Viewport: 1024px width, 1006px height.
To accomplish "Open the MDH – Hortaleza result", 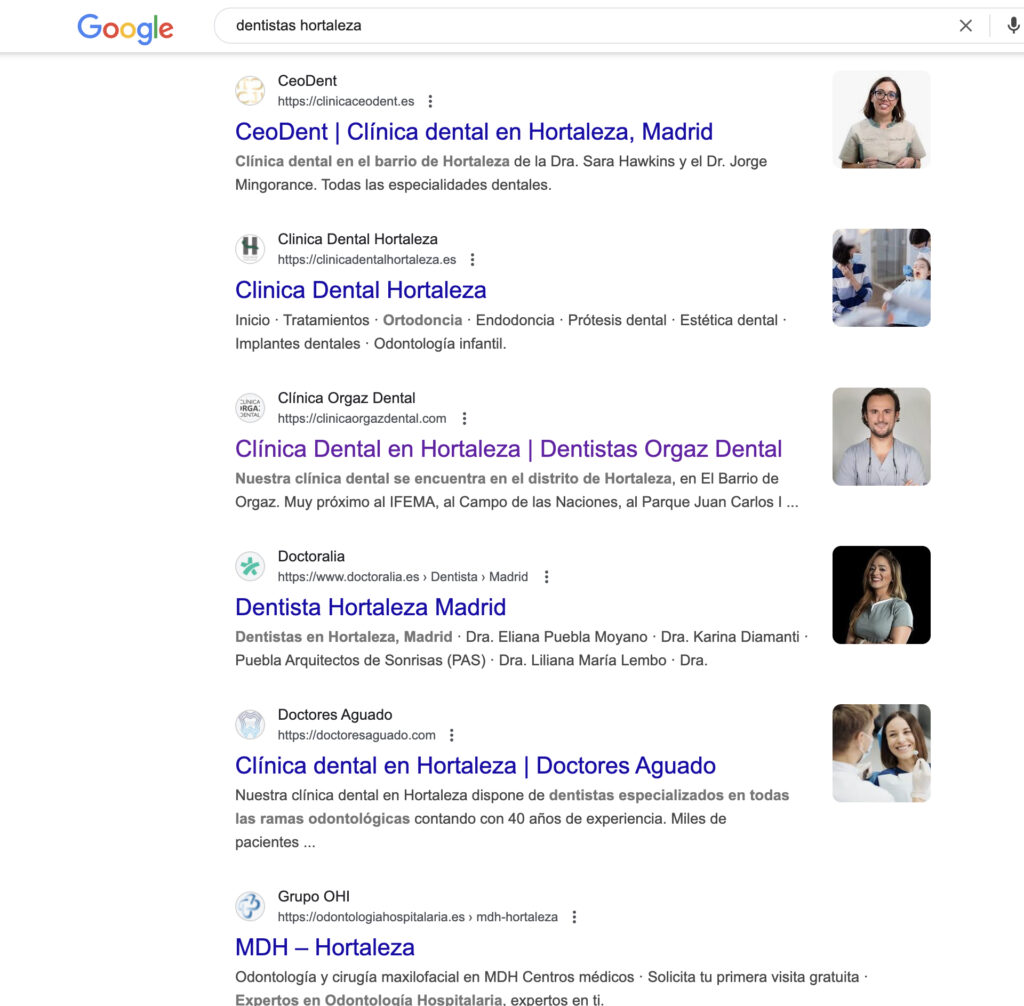I will click(324, 947).
